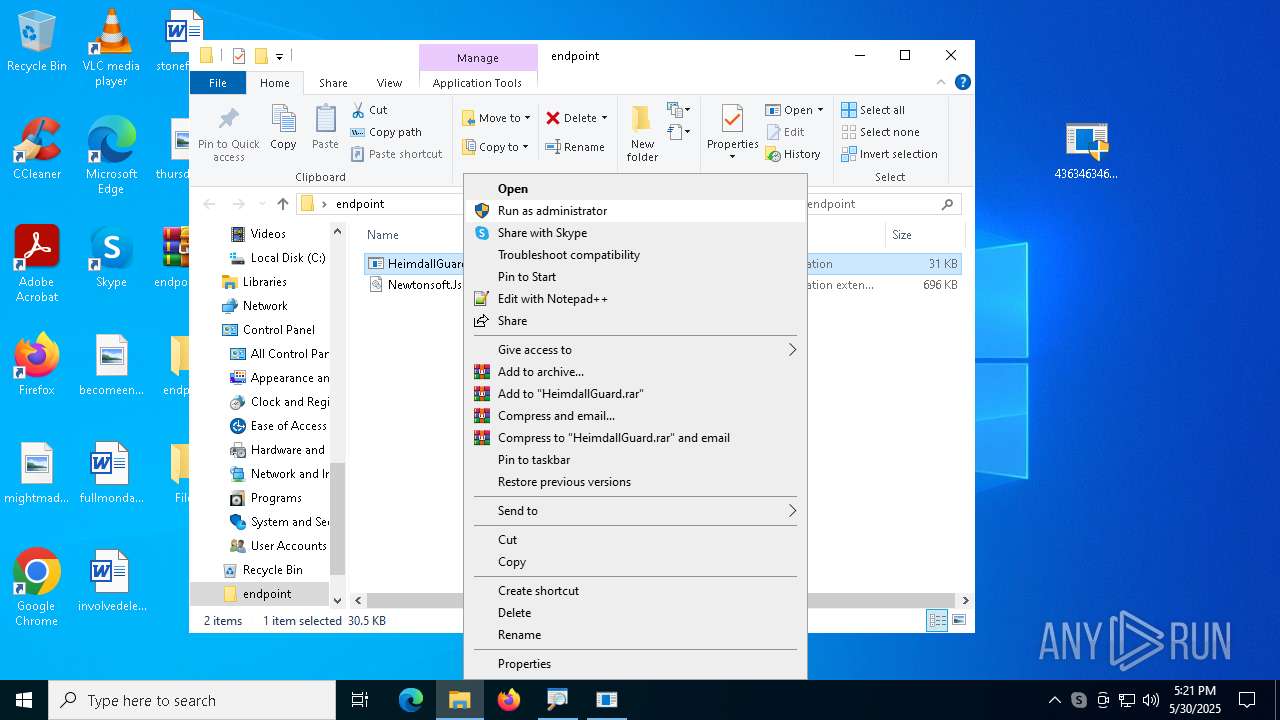Switch to the Share ribbon tab
The width and height of the screenshot is (1280, 720).
coord(333,83)
